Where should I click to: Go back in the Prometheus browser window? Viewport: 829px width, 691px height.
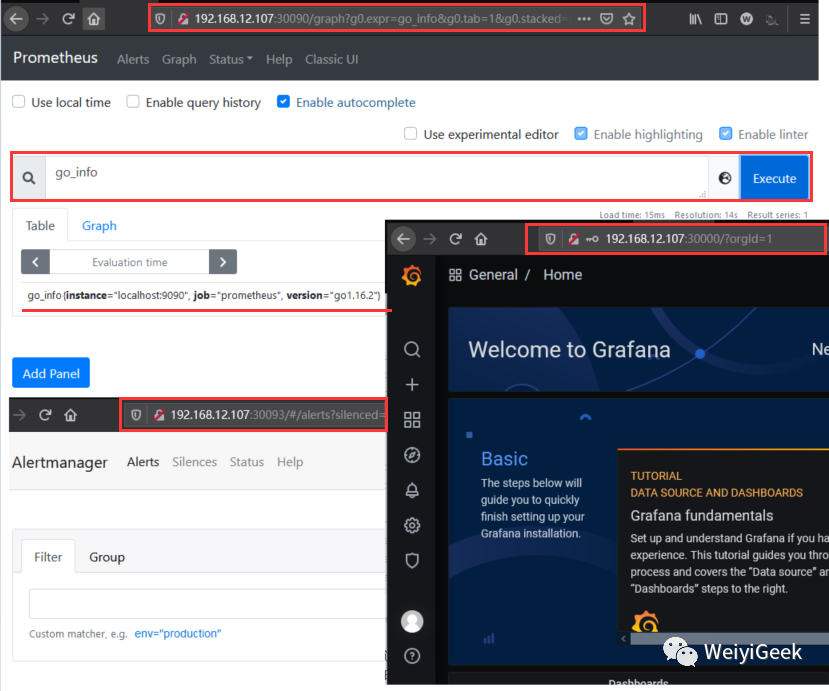16,19
